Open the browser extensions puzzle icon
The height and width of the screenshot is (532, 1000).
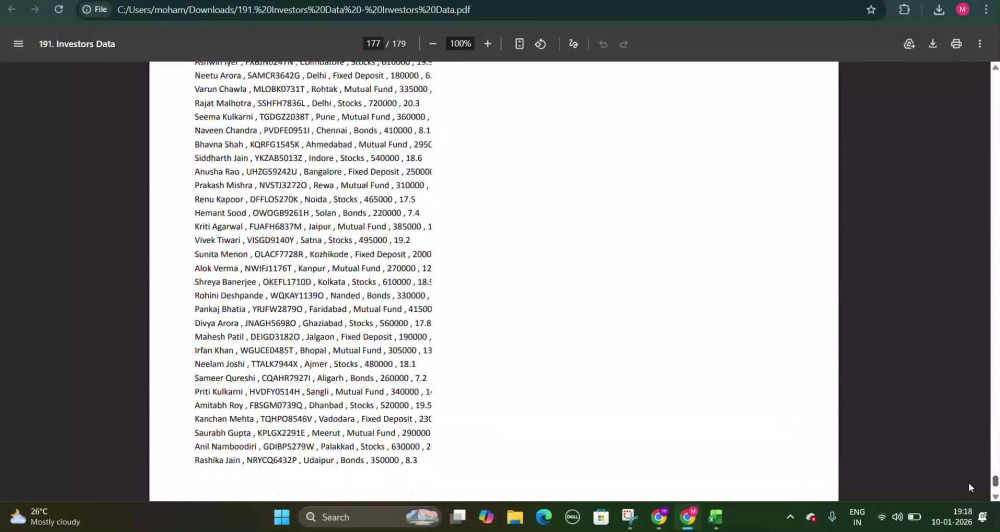904,10
